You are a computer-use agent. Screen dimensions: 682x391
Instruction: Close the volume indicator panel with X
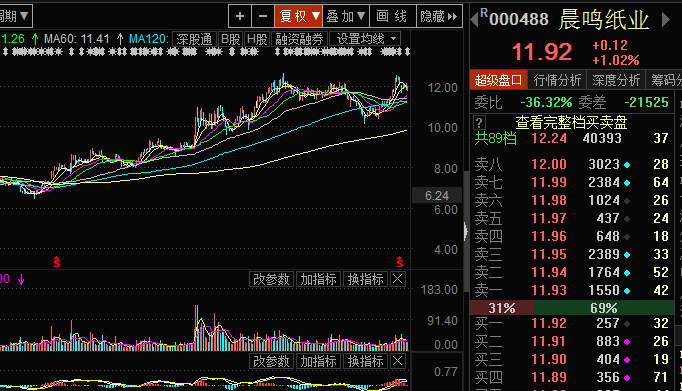pyautogui.click(x=398, y=279)
